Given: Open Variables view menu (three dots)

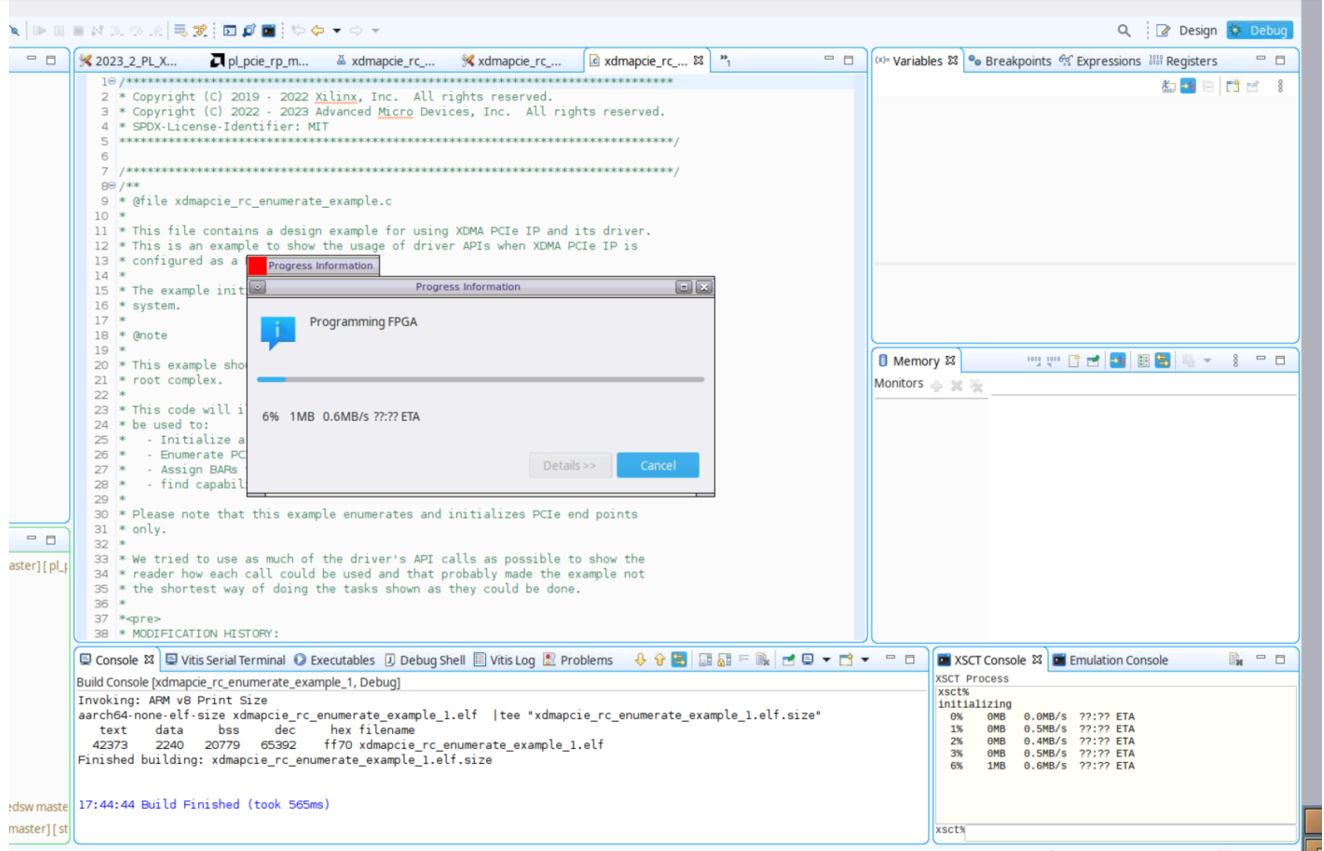Looking at the screenshot, I should point(1280,86).
